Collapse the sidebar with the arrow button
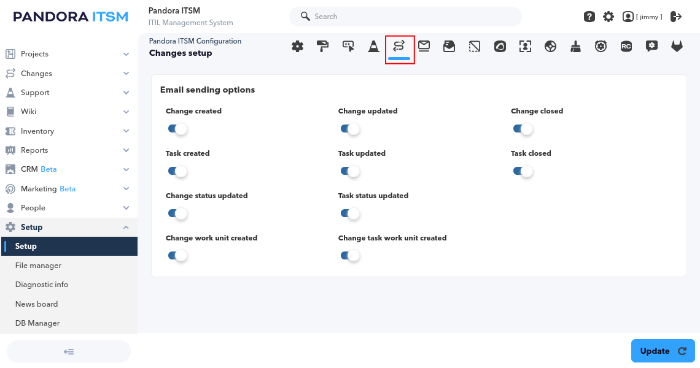The image size is (700, 368). (x=69, y=351)
